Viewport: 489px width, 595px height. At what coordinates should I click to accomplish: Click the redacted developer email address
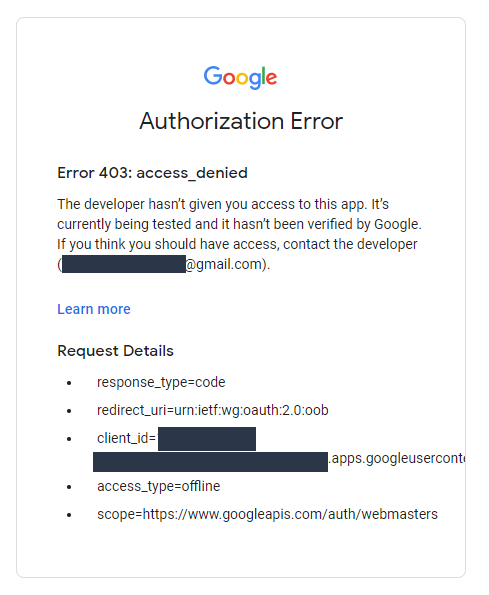124,264
